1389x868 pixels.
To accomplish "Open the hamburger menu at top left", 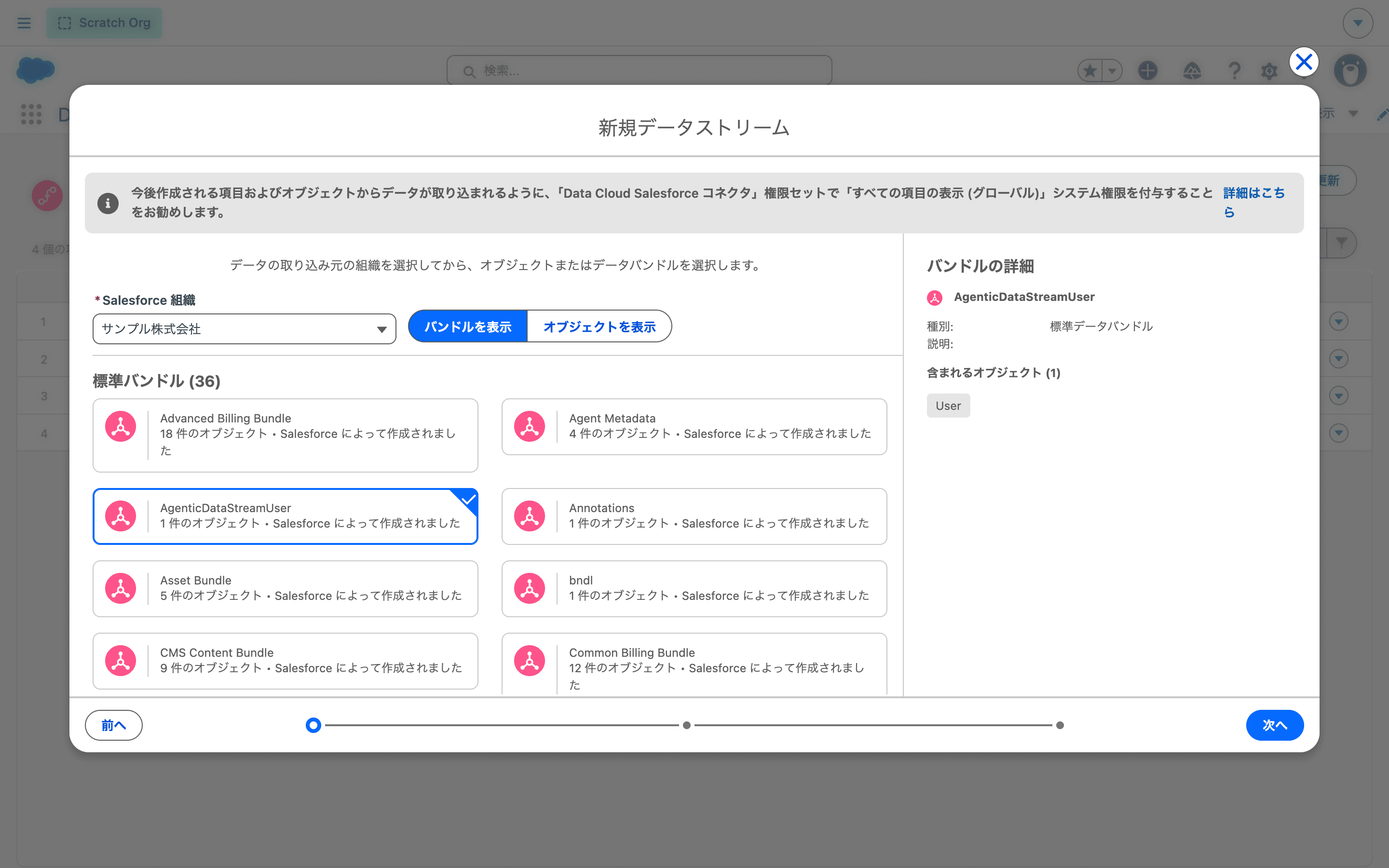I will click(x=24, y=23).
